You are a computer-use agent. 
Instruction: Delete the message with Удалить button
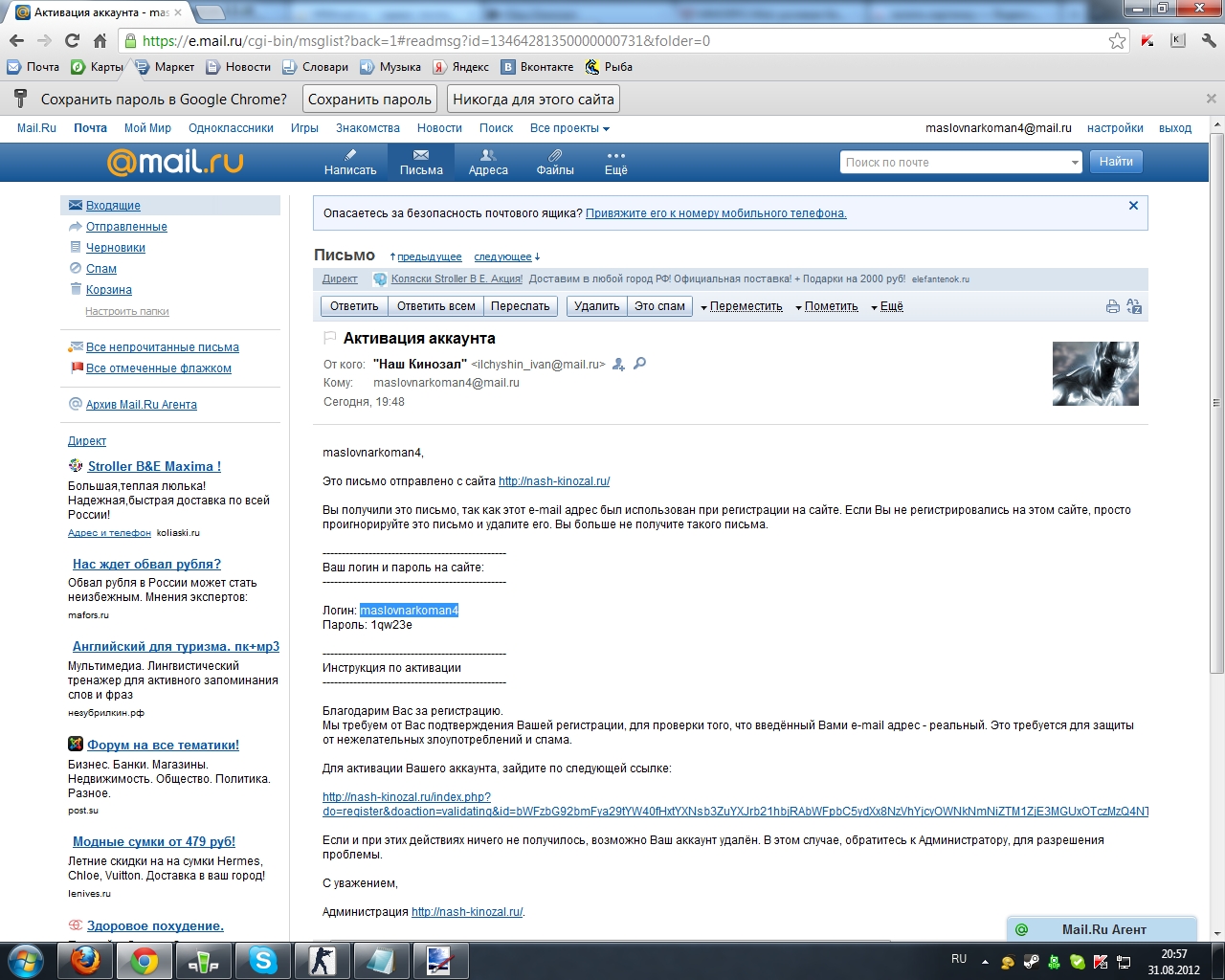point(596,306)
